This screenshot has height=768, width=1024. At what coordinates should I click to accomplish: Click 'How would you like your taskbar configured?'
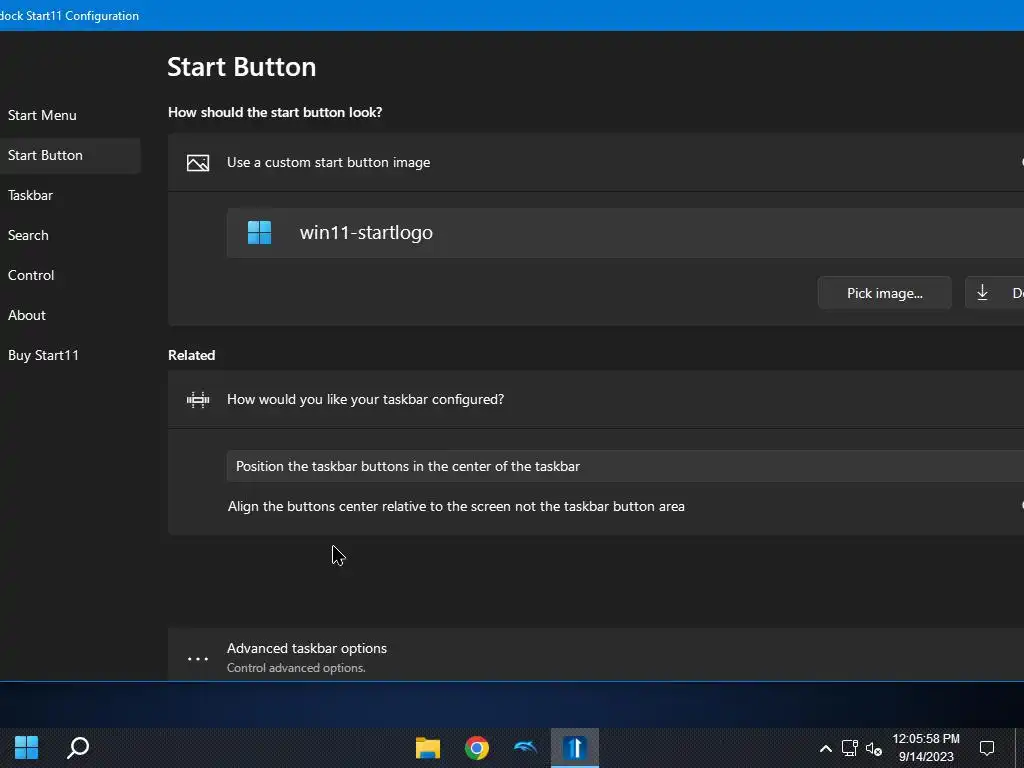tap(365, 400)
